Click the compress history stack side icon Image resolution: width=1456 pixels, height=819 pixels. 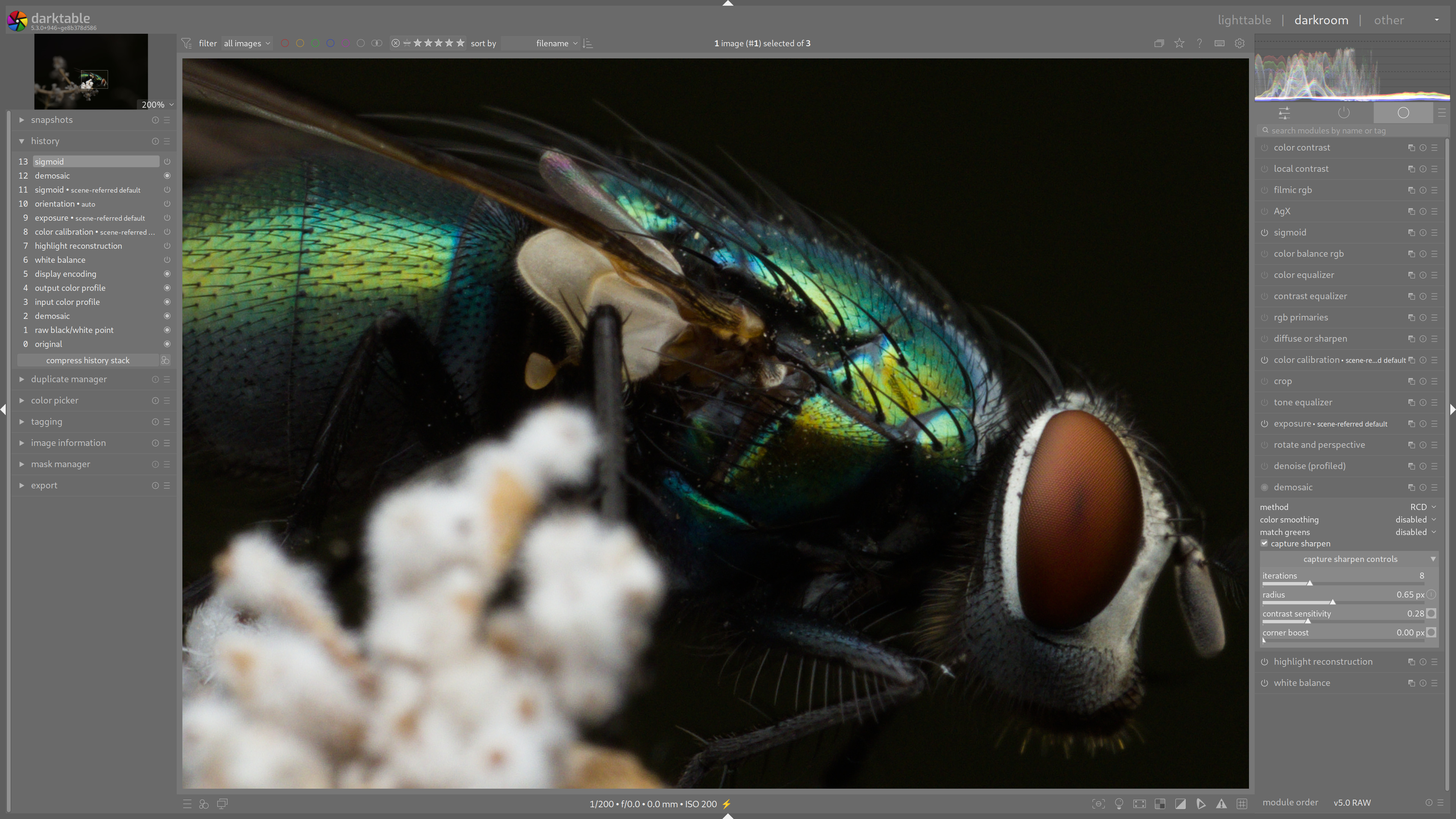click(x=165, y=360)
